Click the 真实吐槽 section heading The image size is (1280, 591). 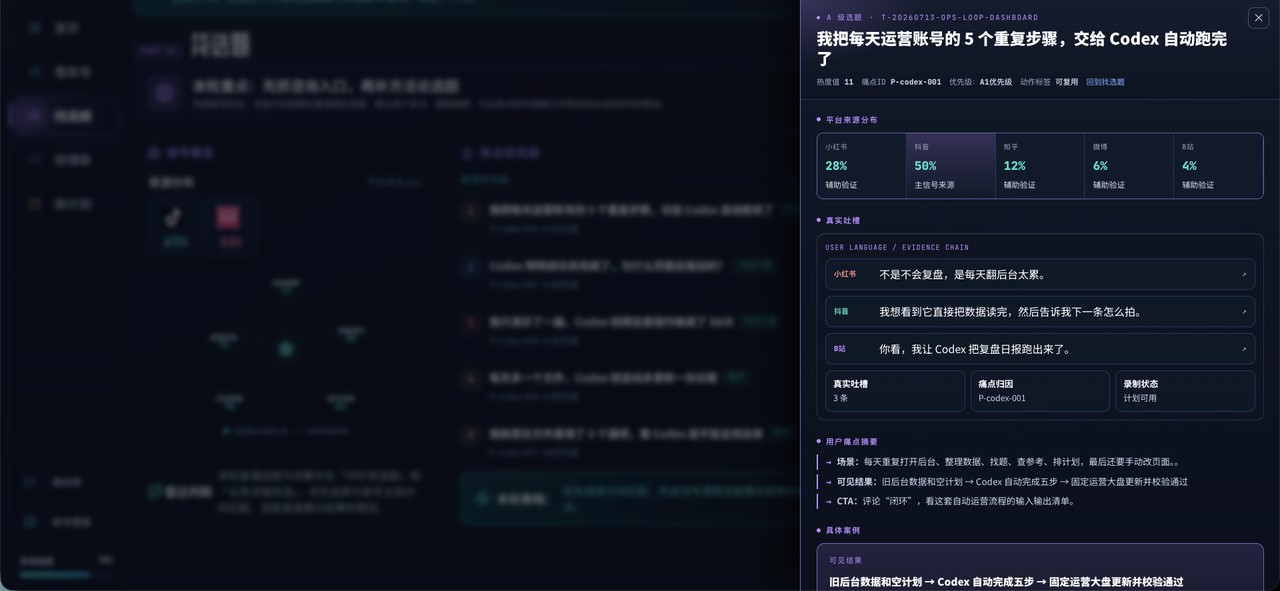[x=843, y=220]
